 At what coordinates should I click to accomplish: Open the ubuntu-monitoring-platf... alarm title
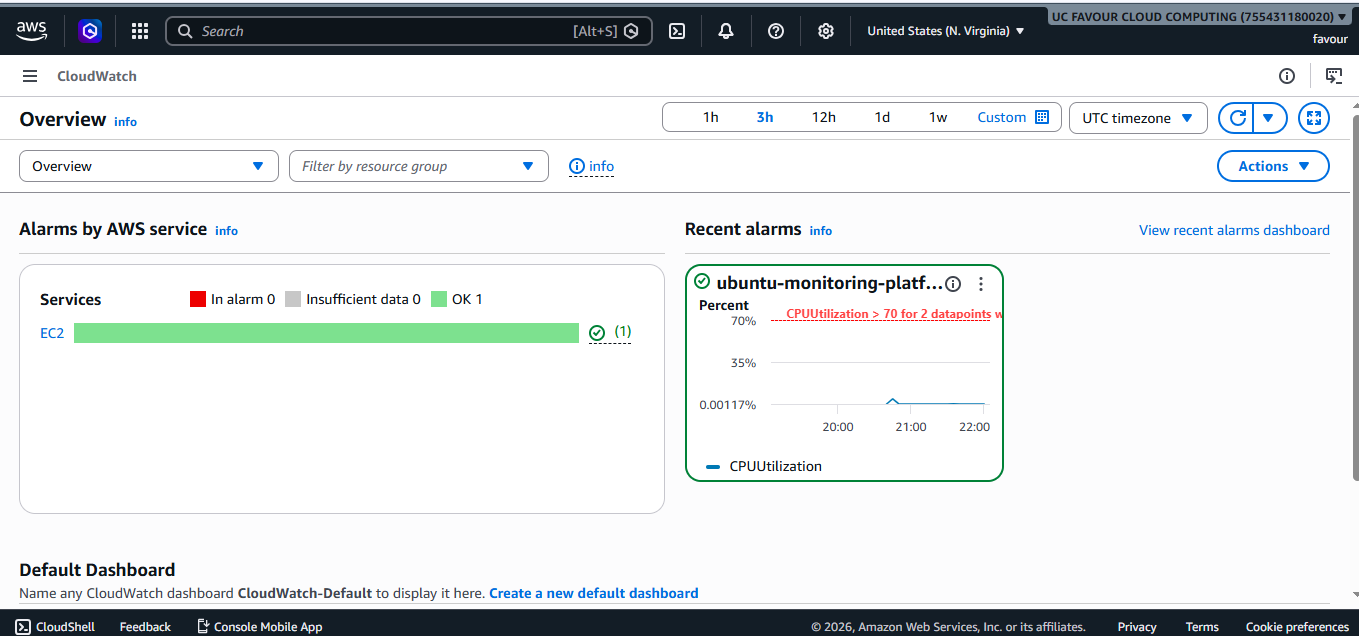[829, 283]
